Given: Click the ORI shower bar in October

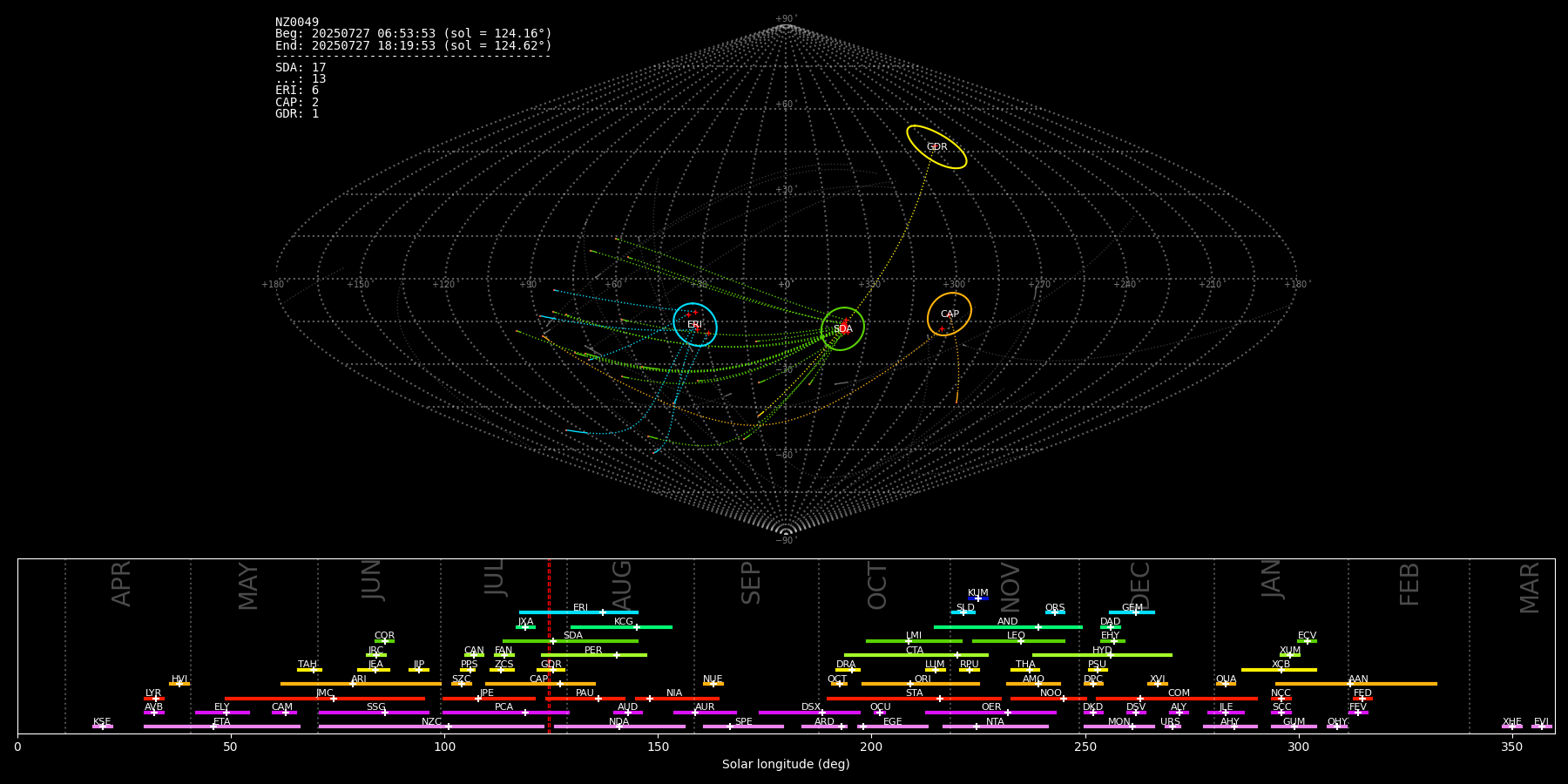Looking at the screenshot, I should [x=921, y=684].
